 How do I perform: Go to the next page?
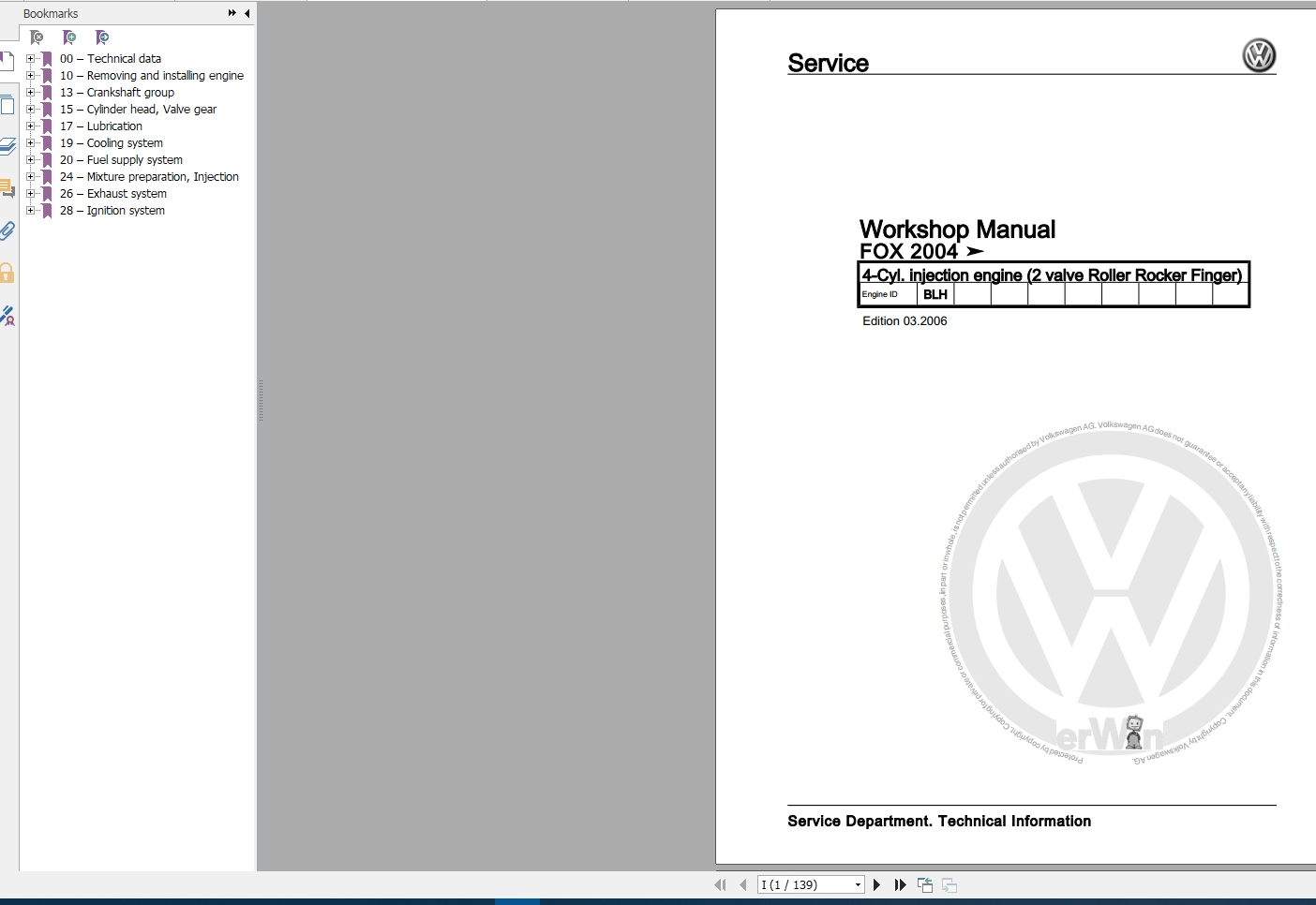coord(876,884)
